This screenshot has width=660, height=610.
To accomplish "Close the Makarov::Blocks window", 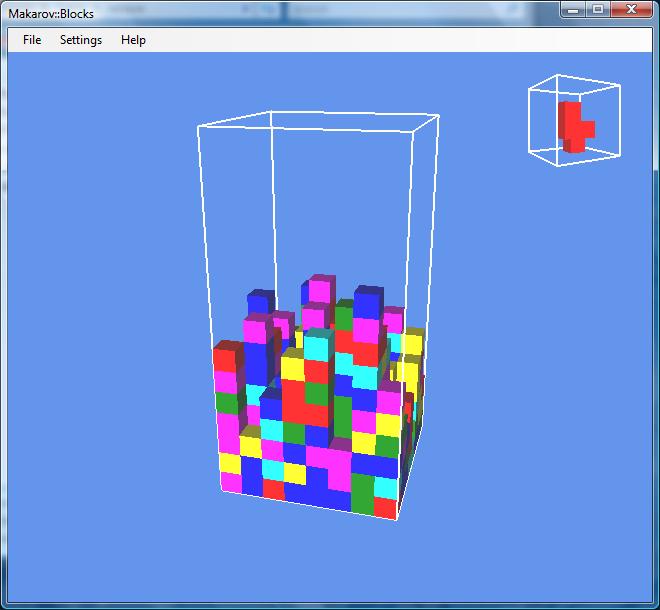I will click(x=631, y=10).
